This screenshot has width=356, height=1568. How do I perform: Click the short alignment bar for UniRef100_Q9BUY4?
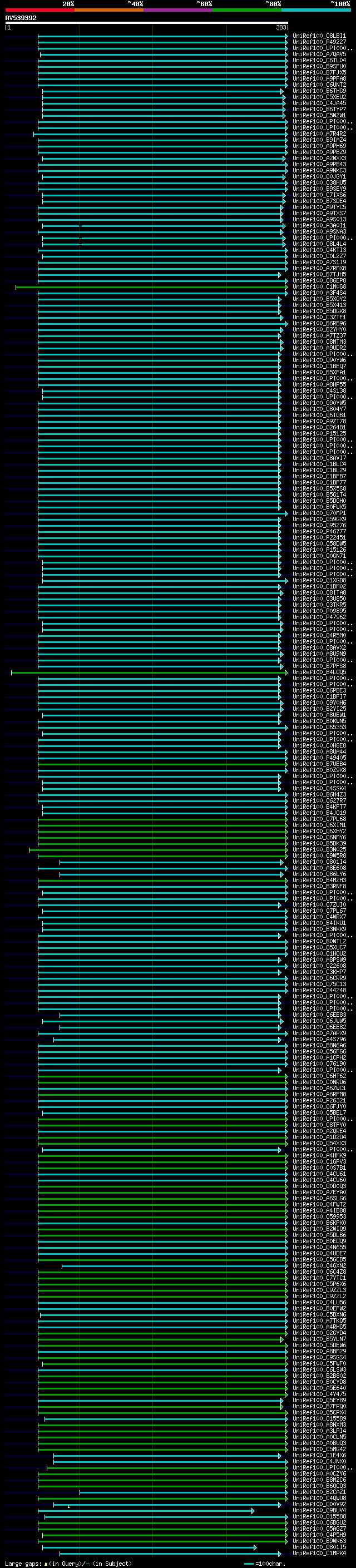(x=146, y=1510)
